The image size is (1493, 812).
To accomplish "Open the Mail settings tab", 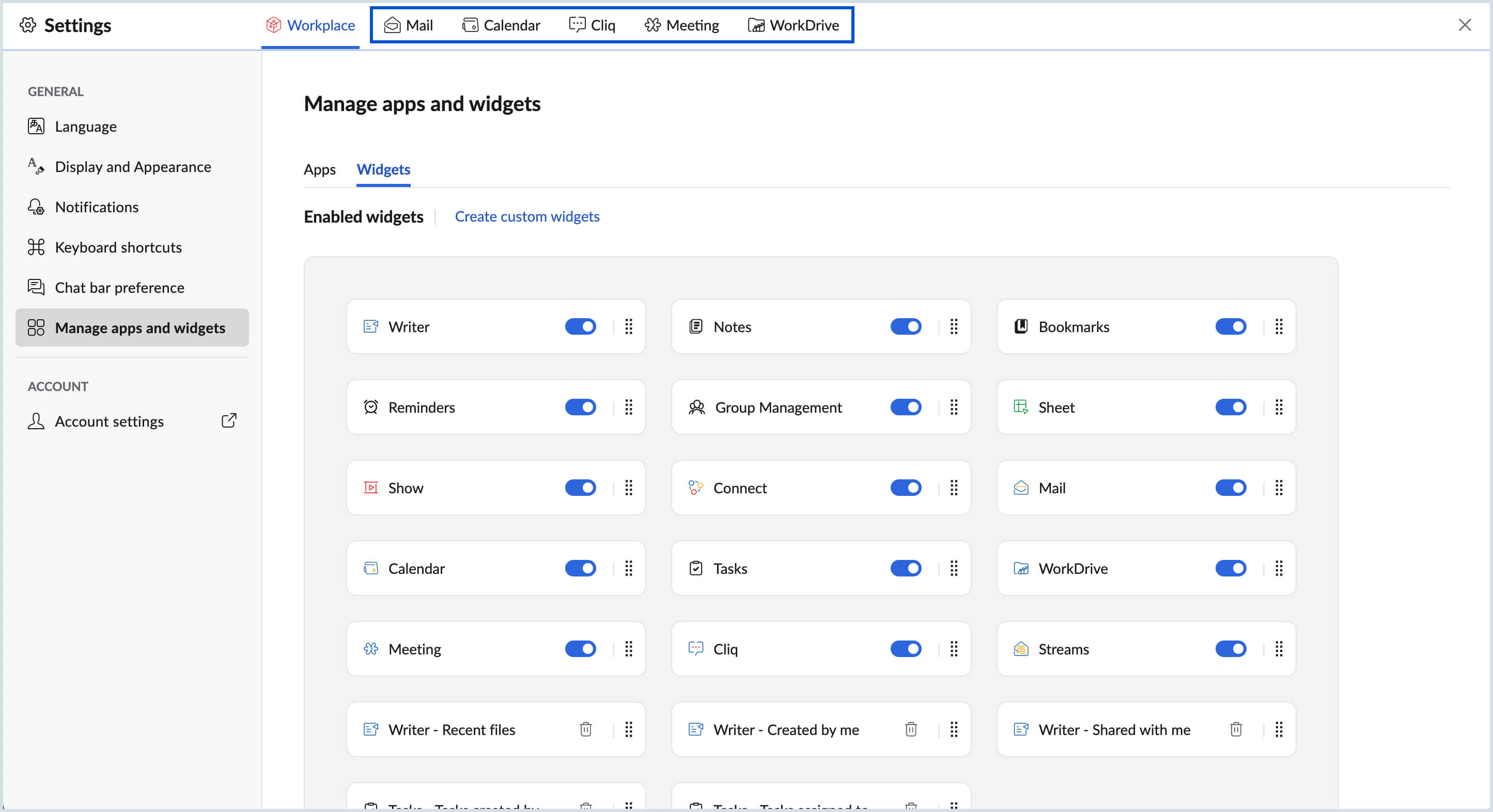I will coord(409,25).
